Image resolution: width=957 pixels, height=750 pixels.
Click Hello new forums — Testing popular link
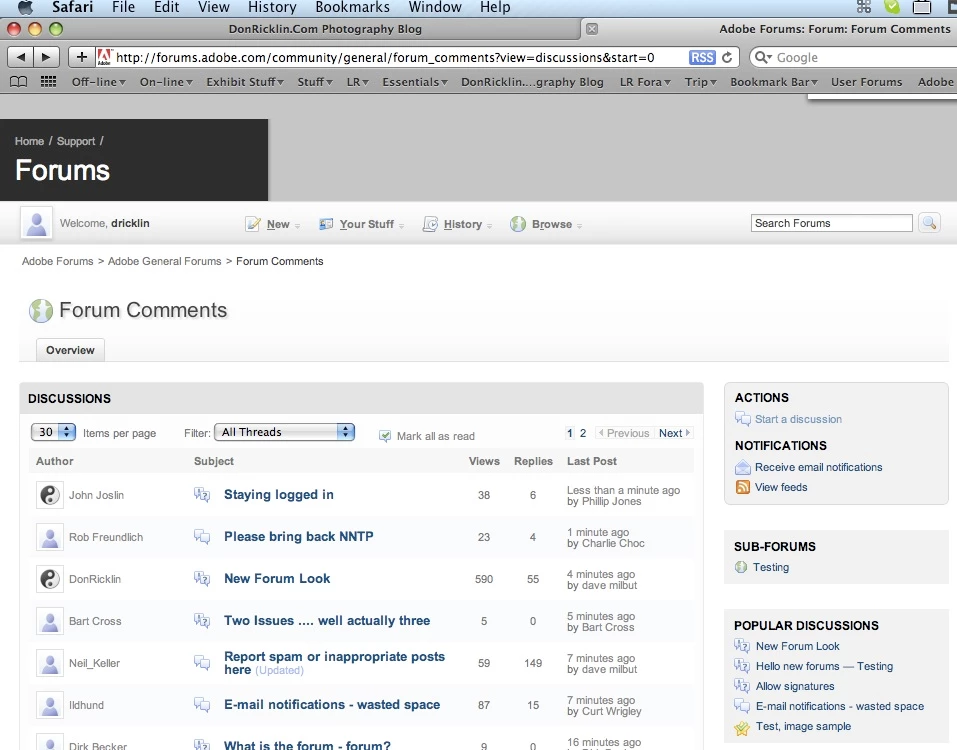tap(825, 666)
